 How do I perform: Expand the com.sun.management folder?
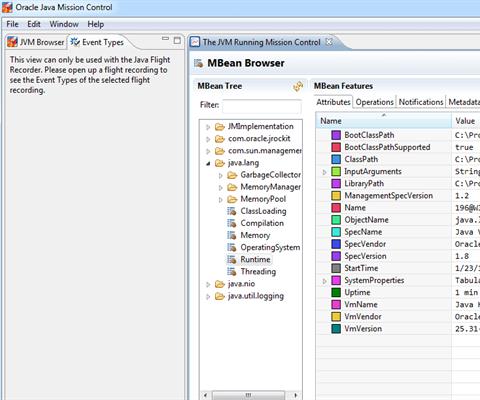pos(208,151)
